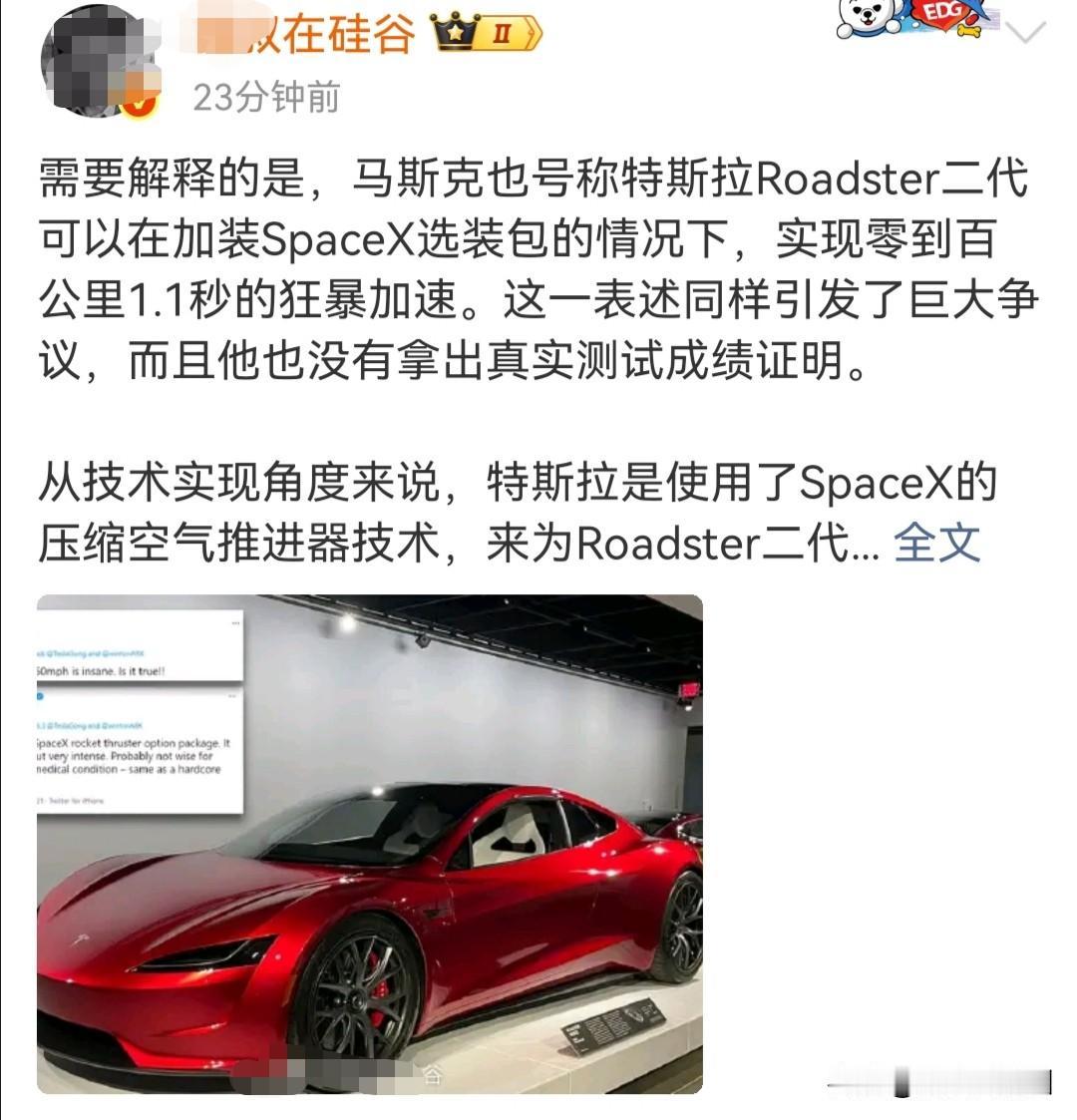Tap the smudged watermark at bottom right
1077x1120 pixels.
point(939,1082)
